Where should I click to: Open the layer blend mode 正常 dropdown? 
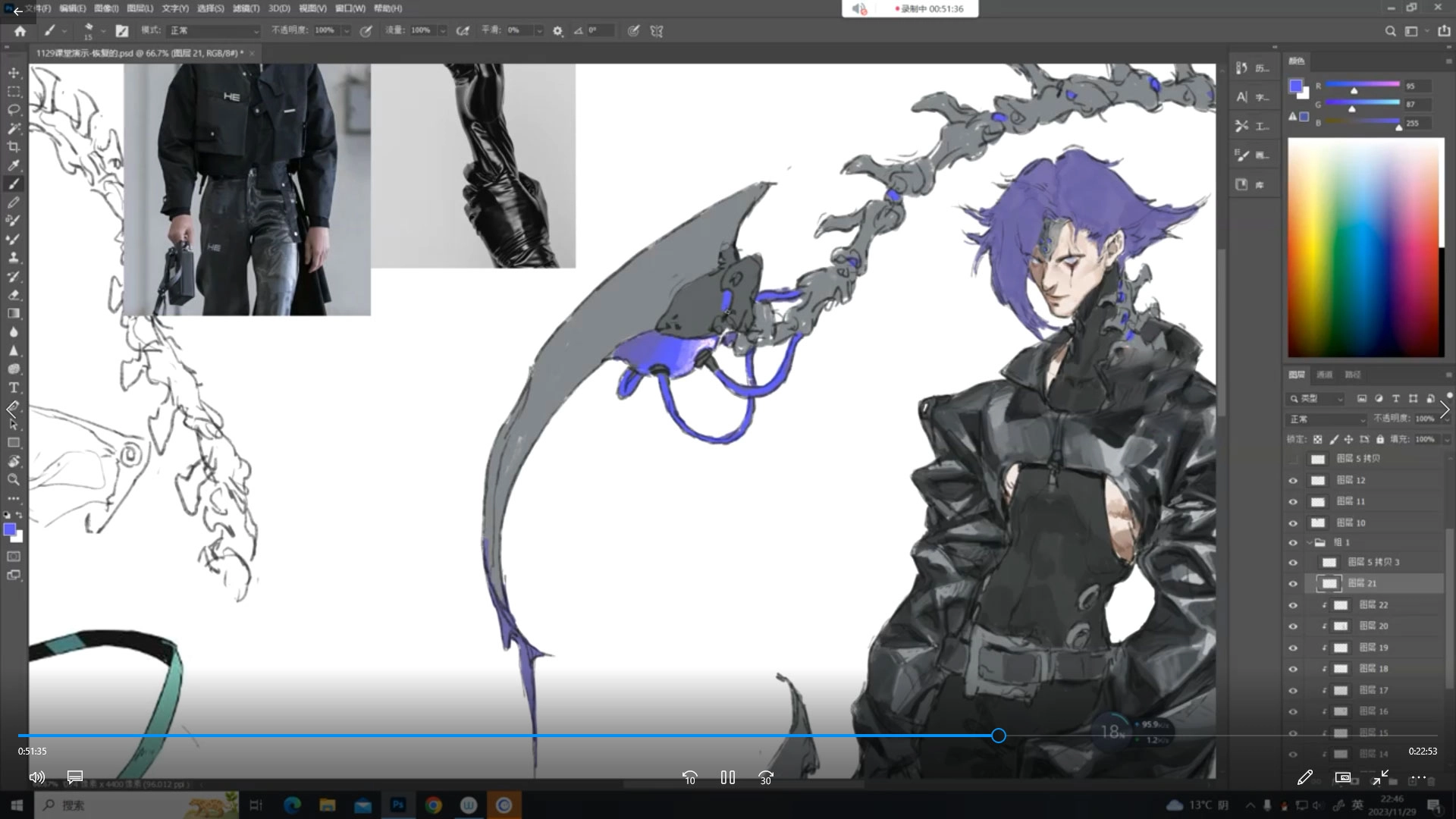point(1327,419)
